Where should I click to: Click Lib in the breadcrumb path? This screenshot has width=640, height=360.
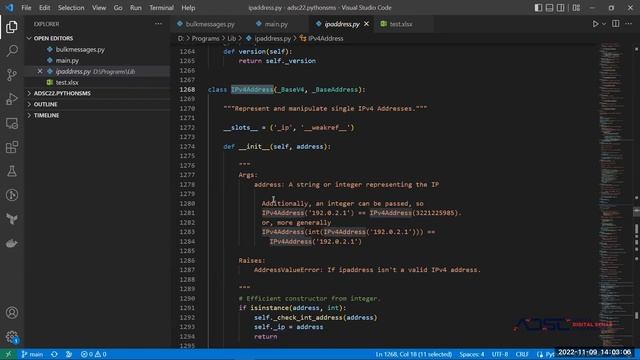(231, 38)
